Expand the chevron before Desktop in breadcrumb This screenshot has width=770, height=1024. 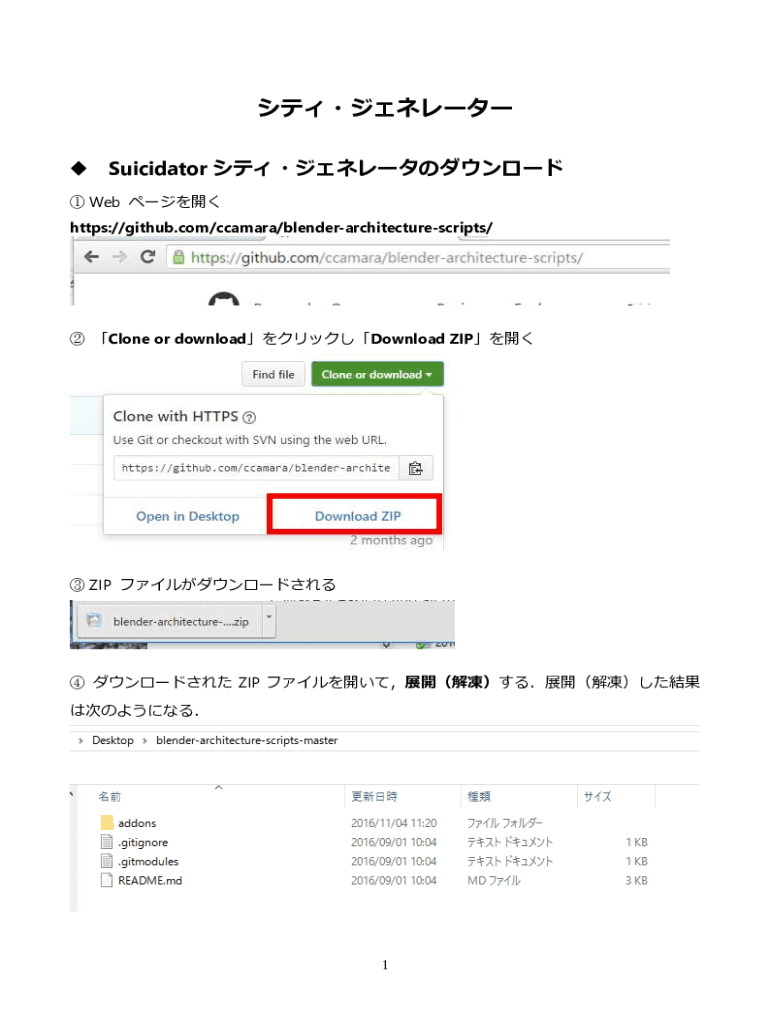(80, 741)
